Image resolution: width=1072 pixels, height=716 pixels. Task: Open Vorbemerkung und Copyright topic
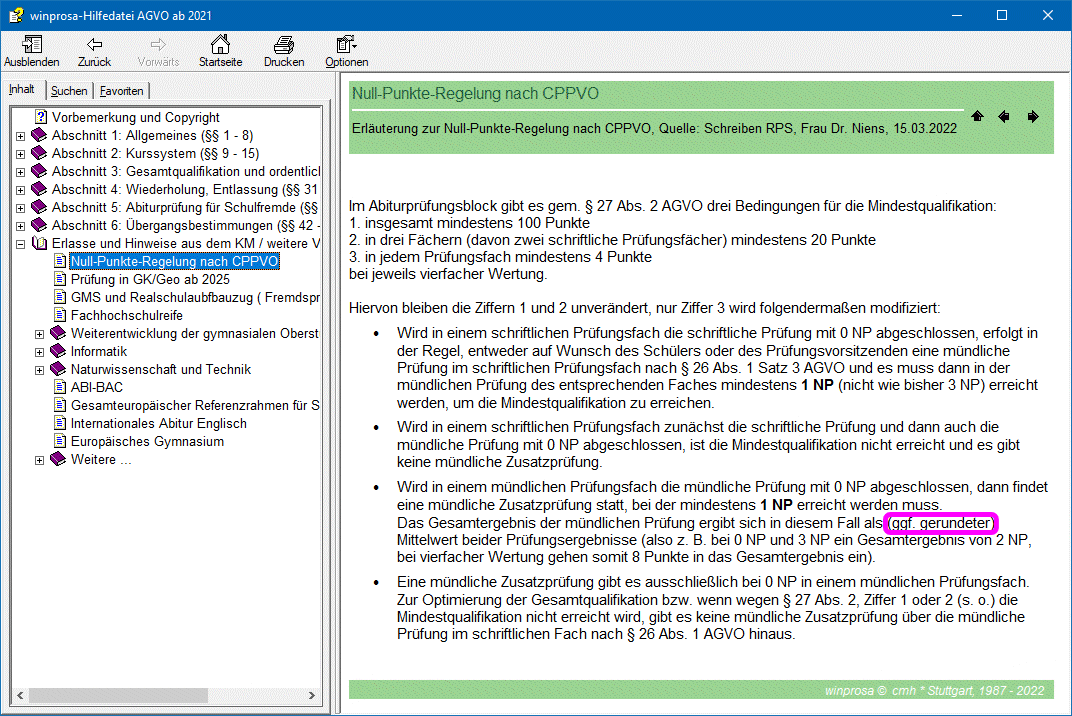click(135, 117)
